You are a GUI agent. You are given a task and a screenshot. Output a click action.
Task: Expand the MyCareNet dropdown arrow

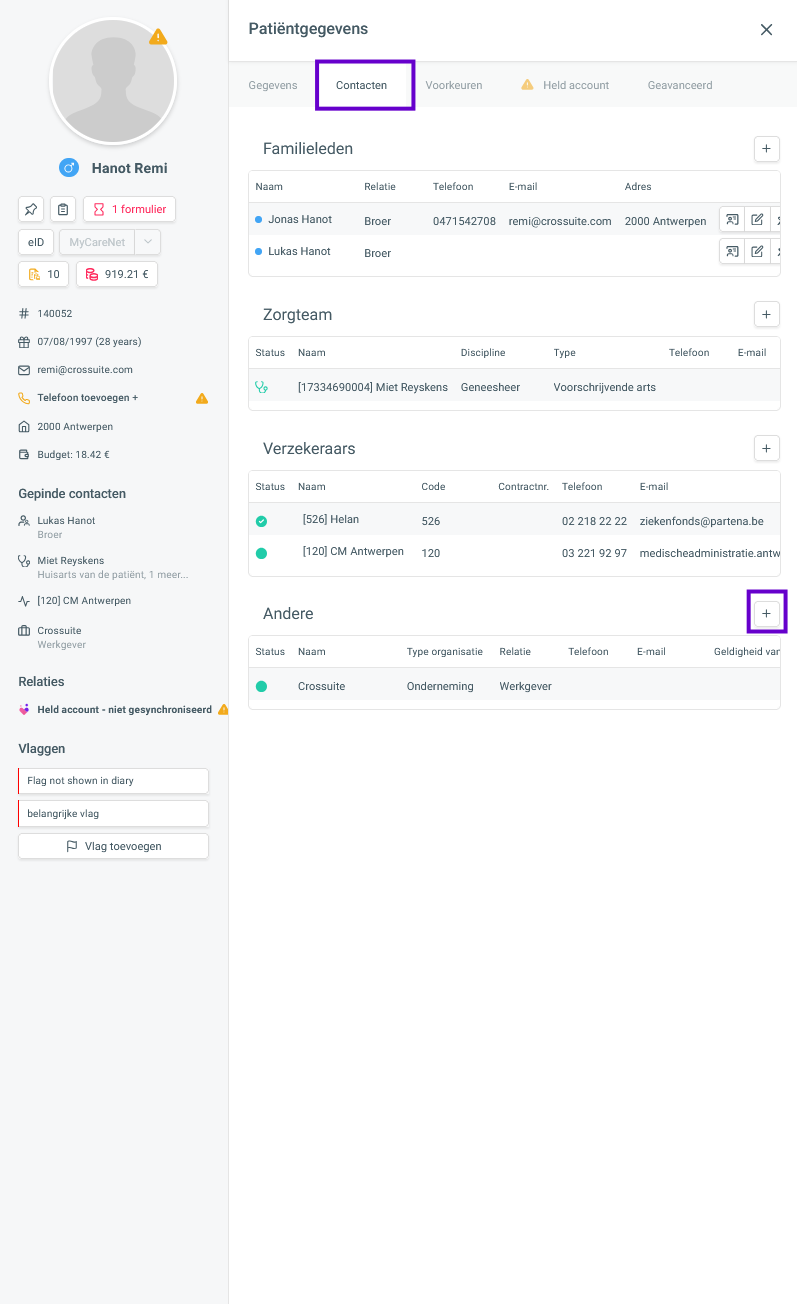[147, 242]
